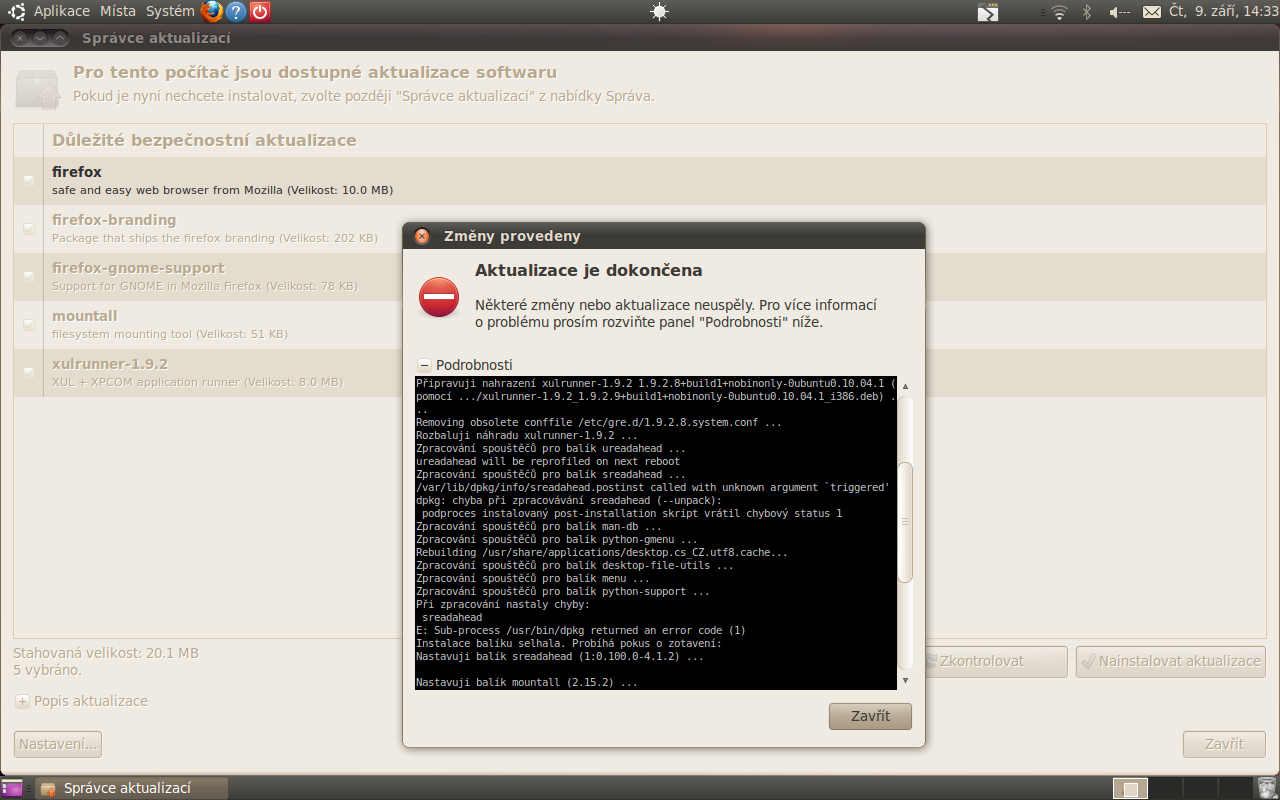Switch to the first workspace in the switcher
The height and width of the screenshot is (800, 1280).
coord(1131,788)
